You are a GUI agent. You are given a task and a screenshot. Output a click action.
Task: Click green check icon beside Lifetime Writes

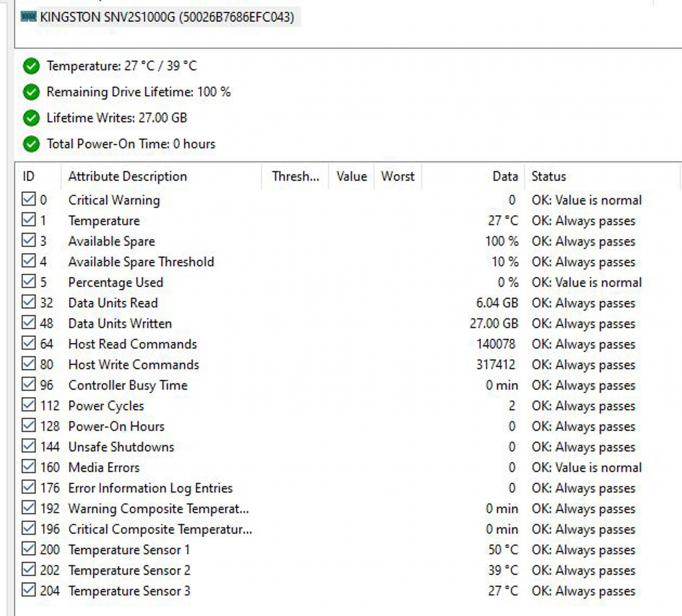click(x=31, y=118)
